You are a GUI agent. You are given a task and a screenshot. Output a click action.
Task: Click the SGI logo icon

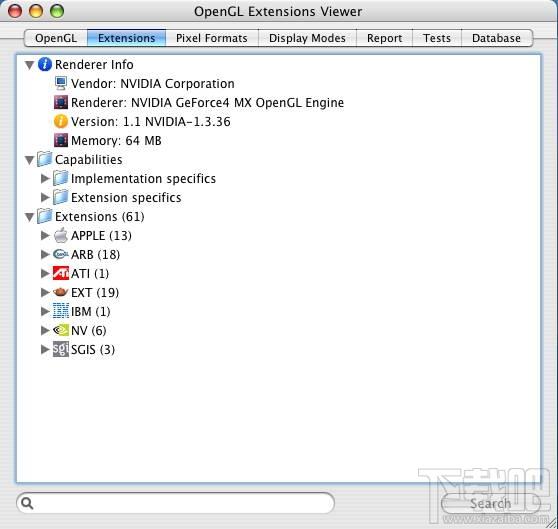(60, 349)
